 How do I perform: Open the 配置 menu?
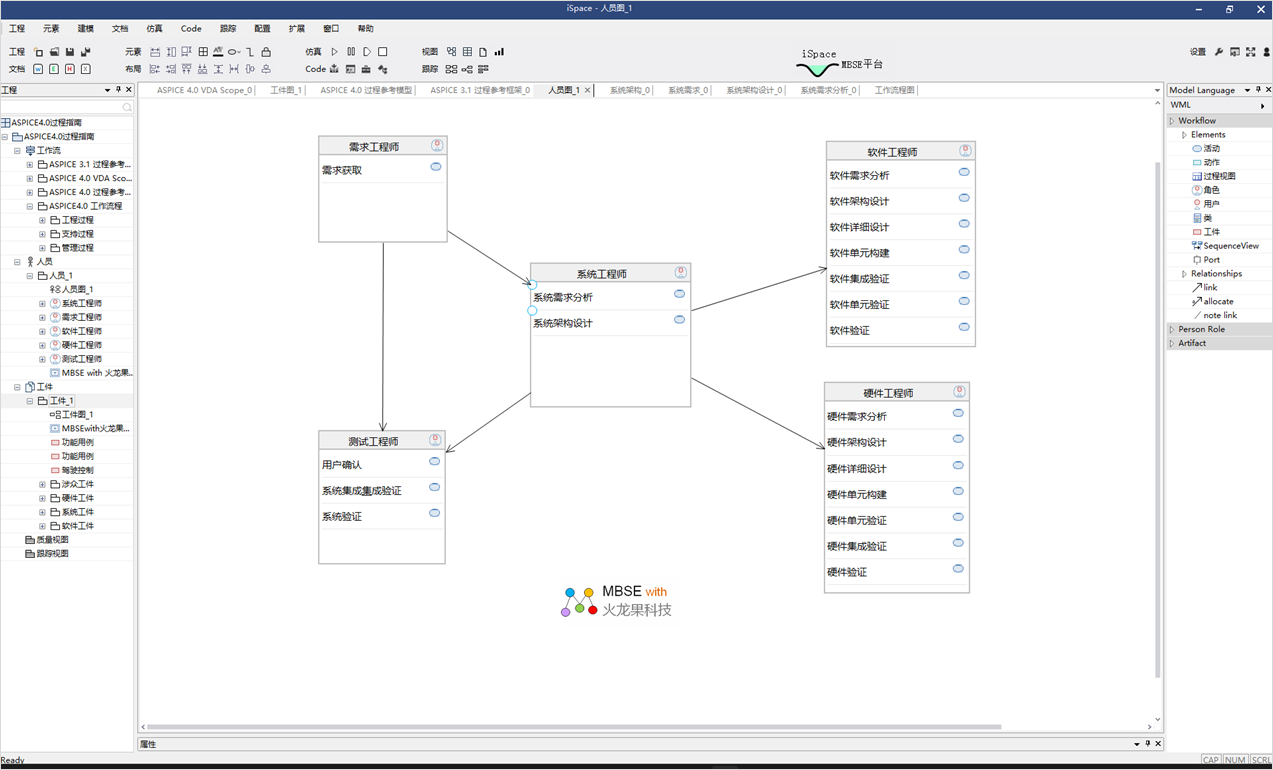(x=262, y=29)
